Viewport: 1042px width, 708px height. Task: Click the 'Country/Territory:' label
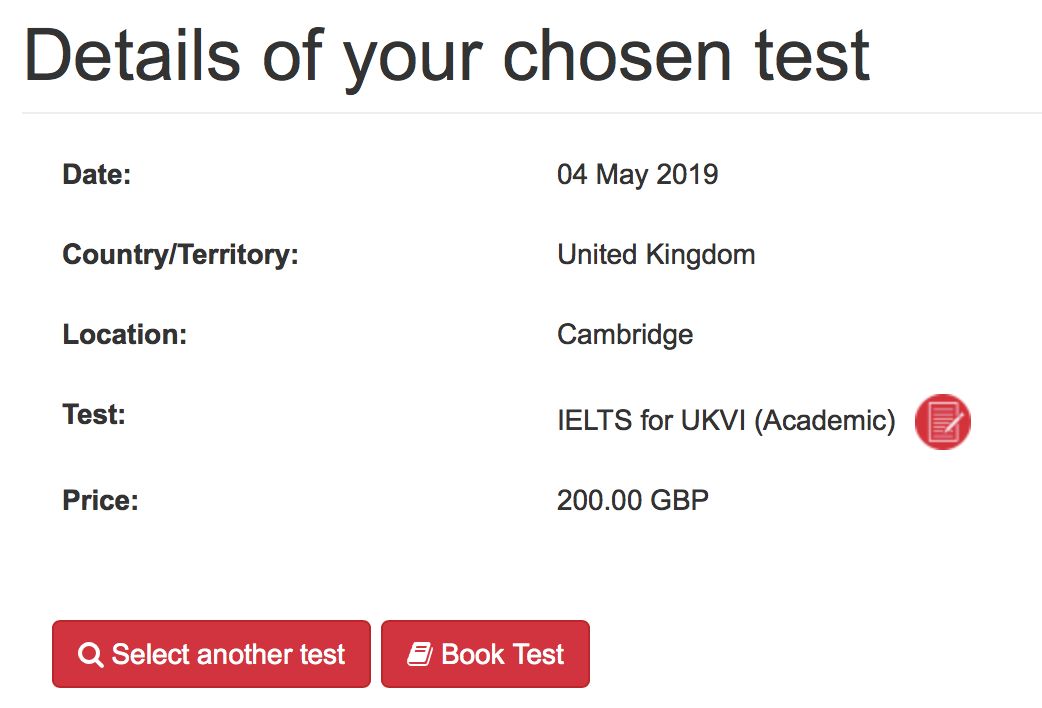pos(180,254)
